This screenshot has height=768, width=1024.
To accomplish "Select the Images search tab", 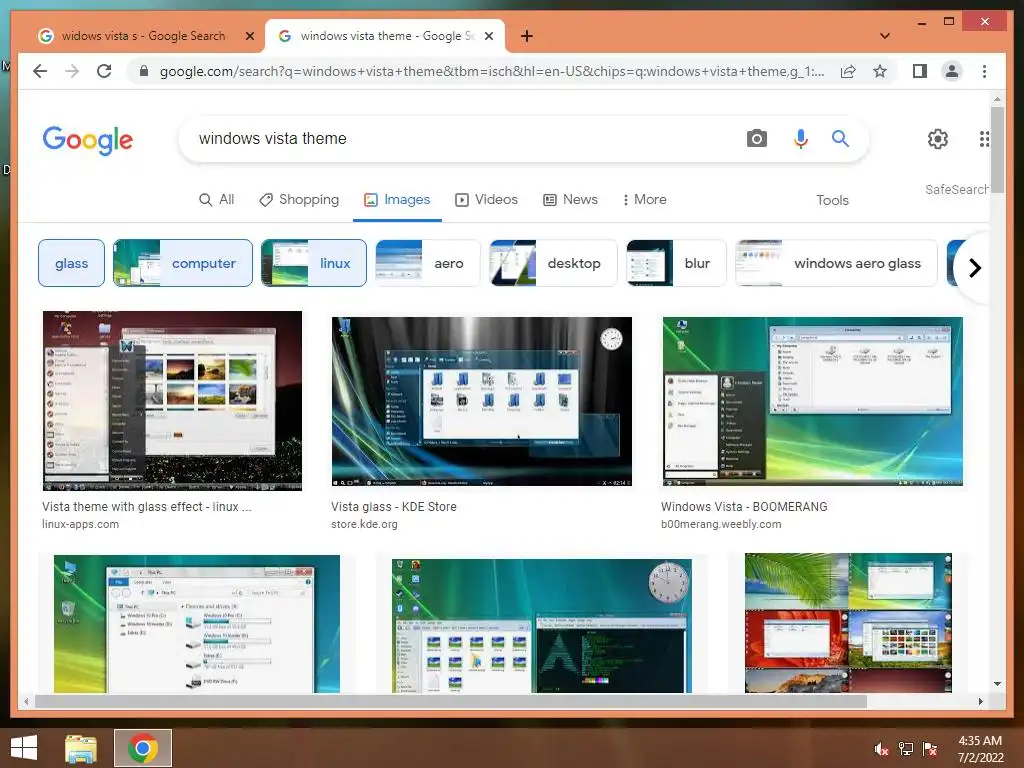I will 397,199.
